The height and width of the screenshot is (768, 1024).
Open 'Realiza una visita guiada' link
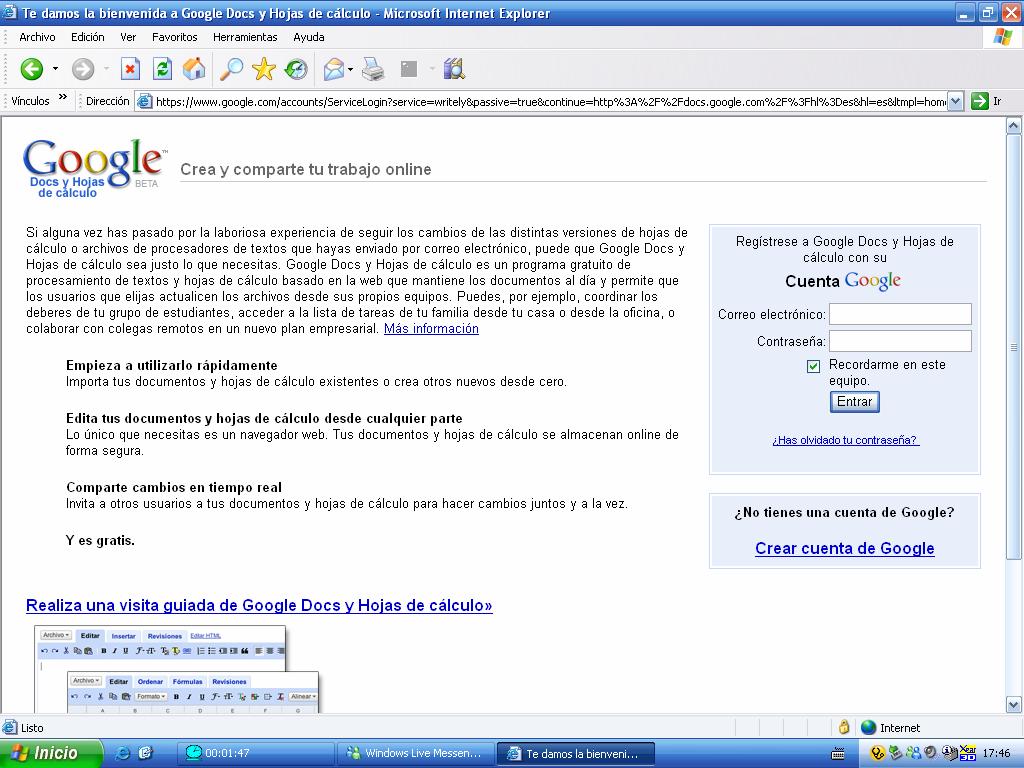point(259,605)
